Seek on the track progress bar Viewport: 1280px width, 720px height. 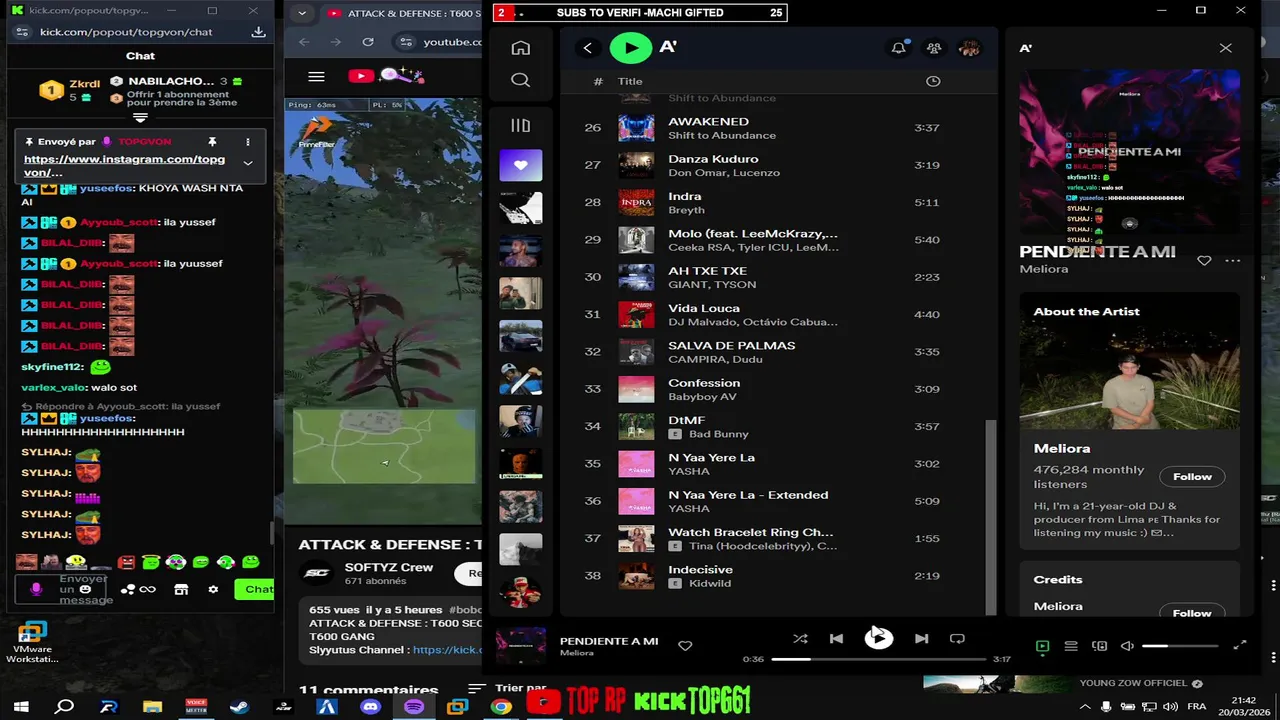pyautogui.click(x=878, y=659)
